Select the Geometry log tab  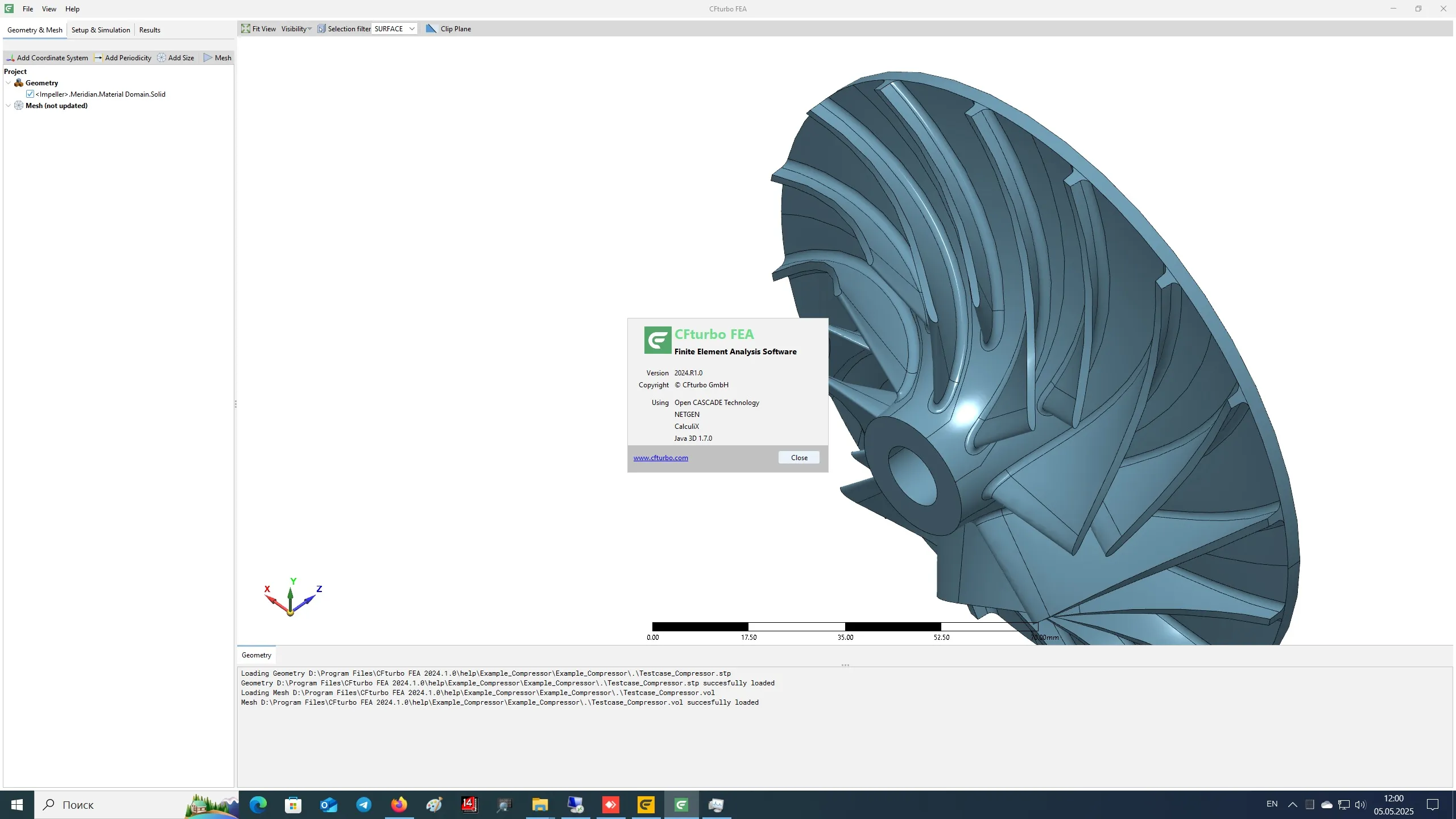[257, 655]
